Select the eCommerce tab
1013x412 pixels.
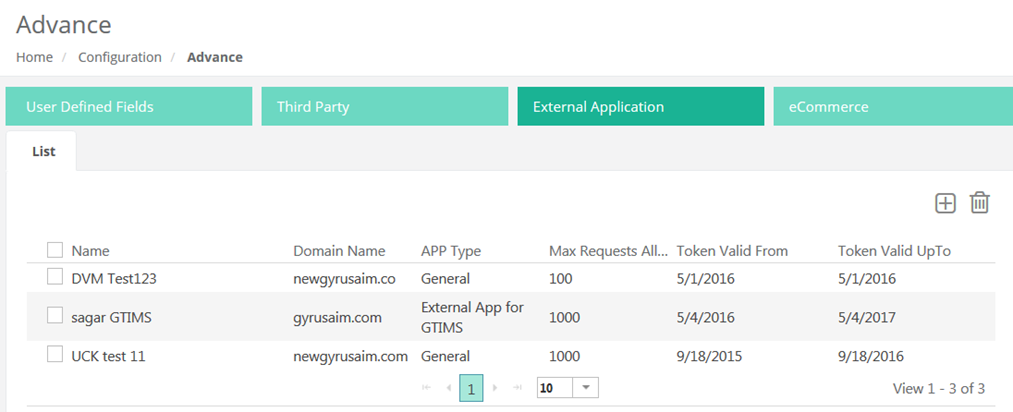point(892,106)
